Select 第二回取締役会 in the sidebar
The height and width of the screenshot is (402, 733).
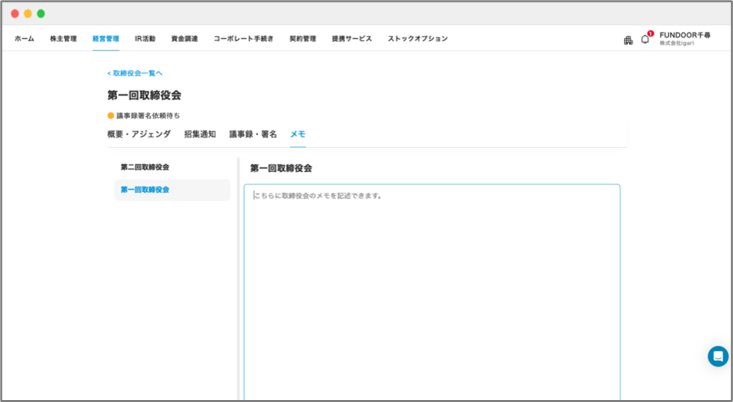click(x=145, y=167)
